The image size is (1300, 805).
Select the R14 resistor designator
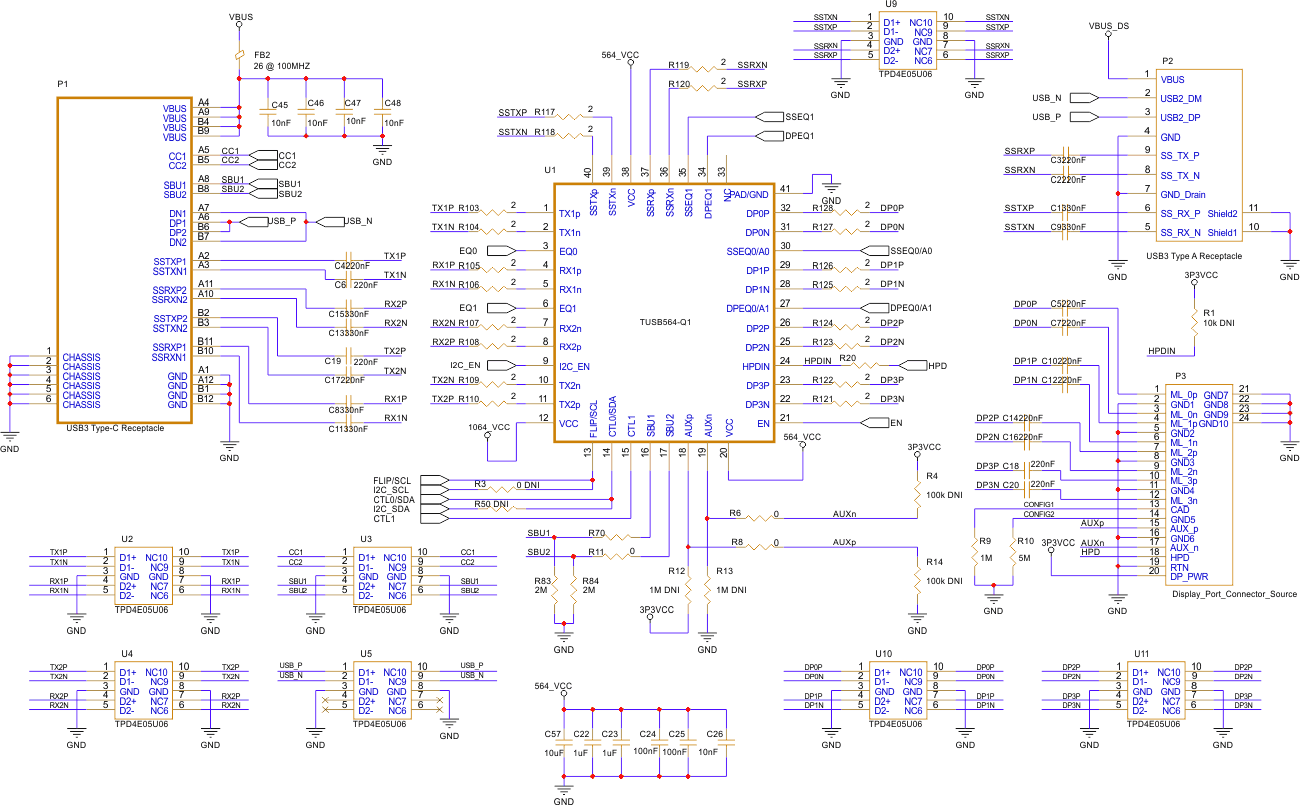click(935, 562)
